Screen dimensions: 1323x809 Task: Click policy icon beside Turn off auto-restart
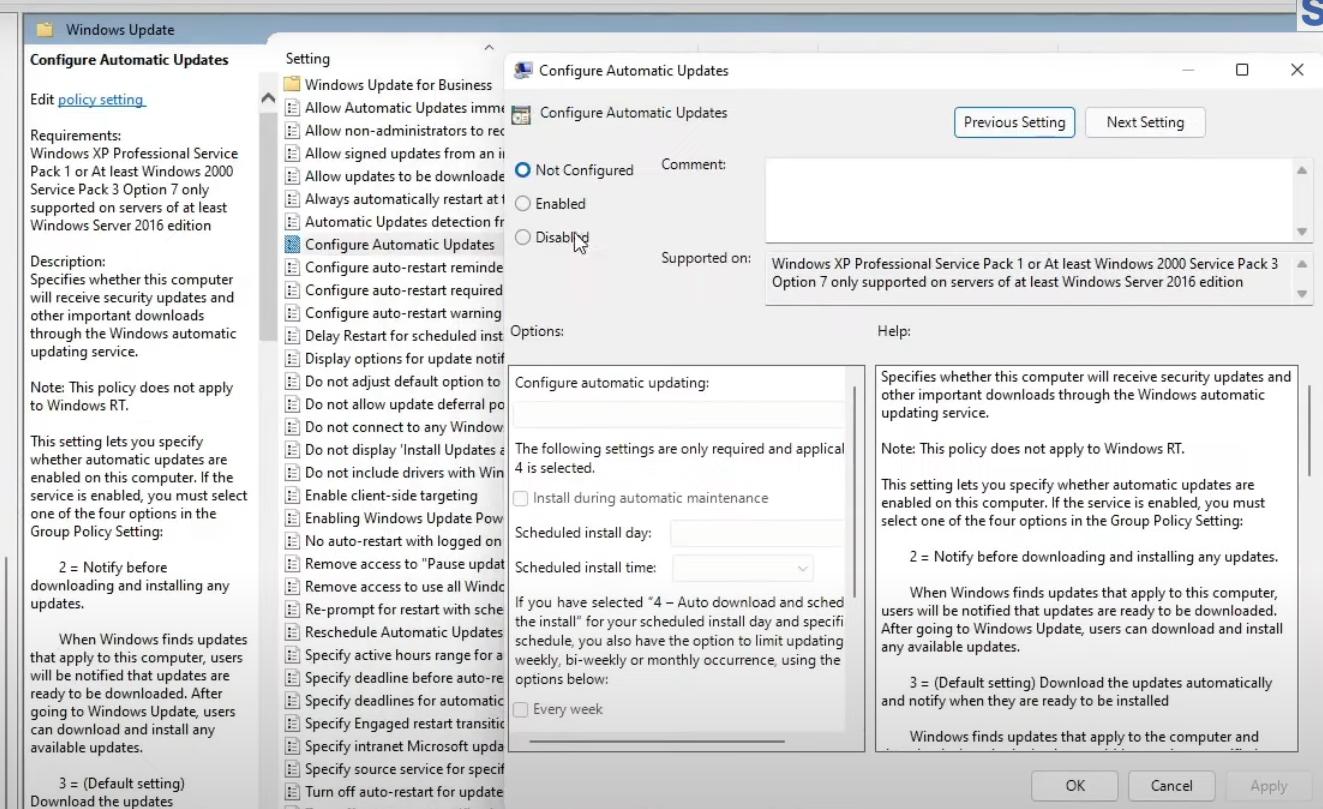(292, 792)
